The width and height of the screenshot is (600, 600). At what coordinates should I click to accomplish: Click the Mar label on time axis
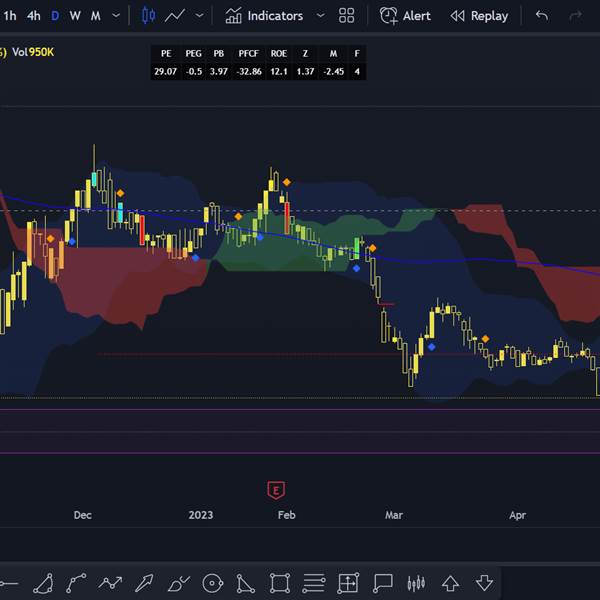click(394, 515)
